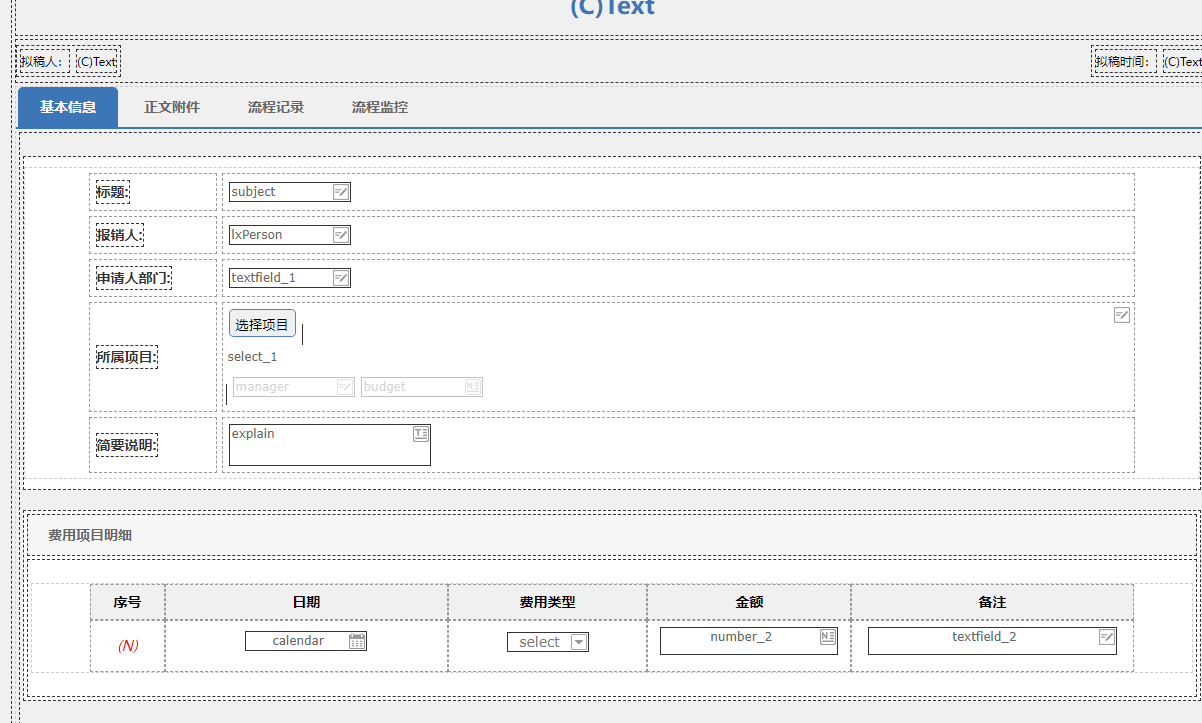Click into the textfield_2 remark field
The width and height of the screenshot is (1202, 723).
[x=992, y=641]
